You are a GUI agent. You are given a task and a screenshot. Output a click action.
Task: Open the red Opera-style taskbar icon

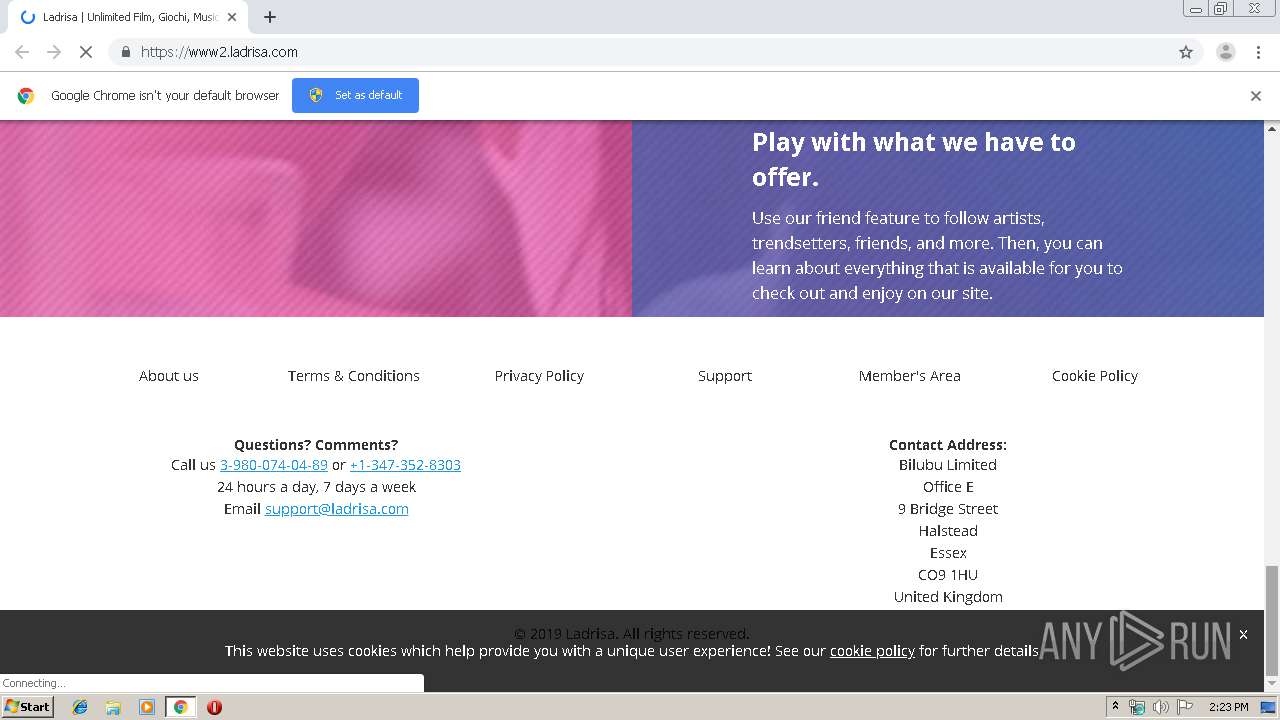coord(214,707)
